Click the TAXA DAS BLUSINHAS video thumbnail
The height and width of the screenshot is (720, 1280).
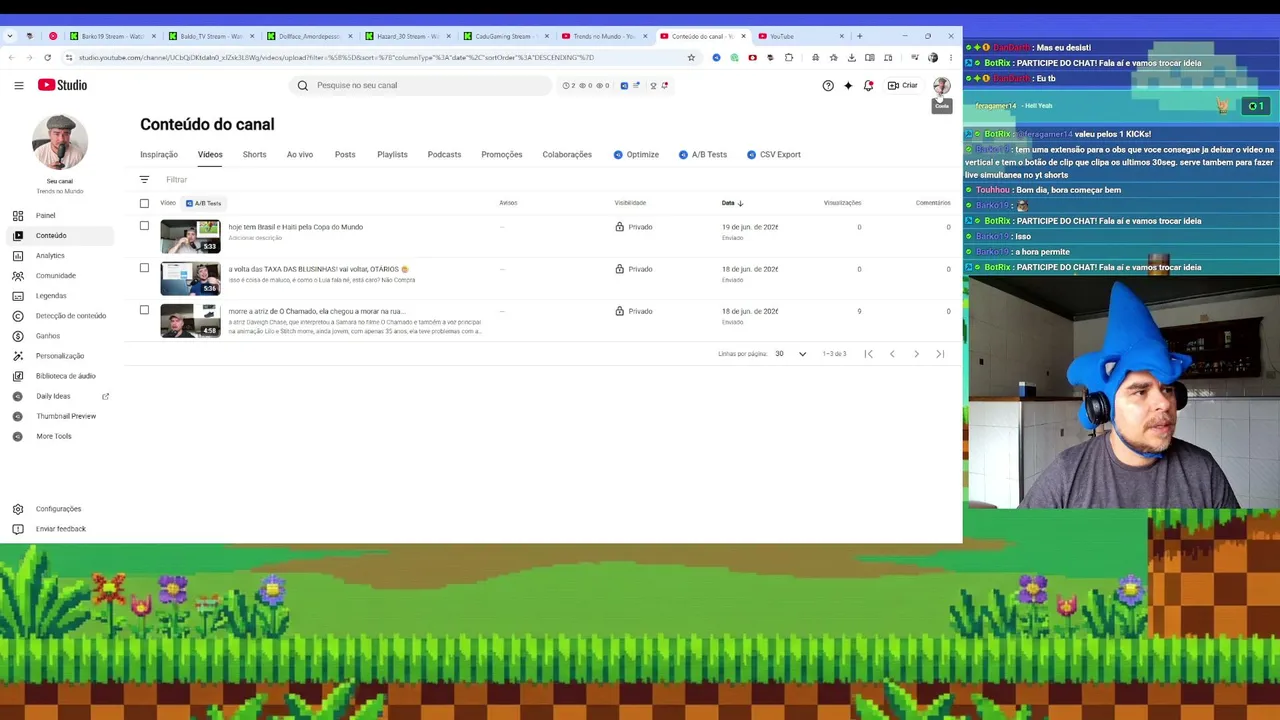click(190, 279)
